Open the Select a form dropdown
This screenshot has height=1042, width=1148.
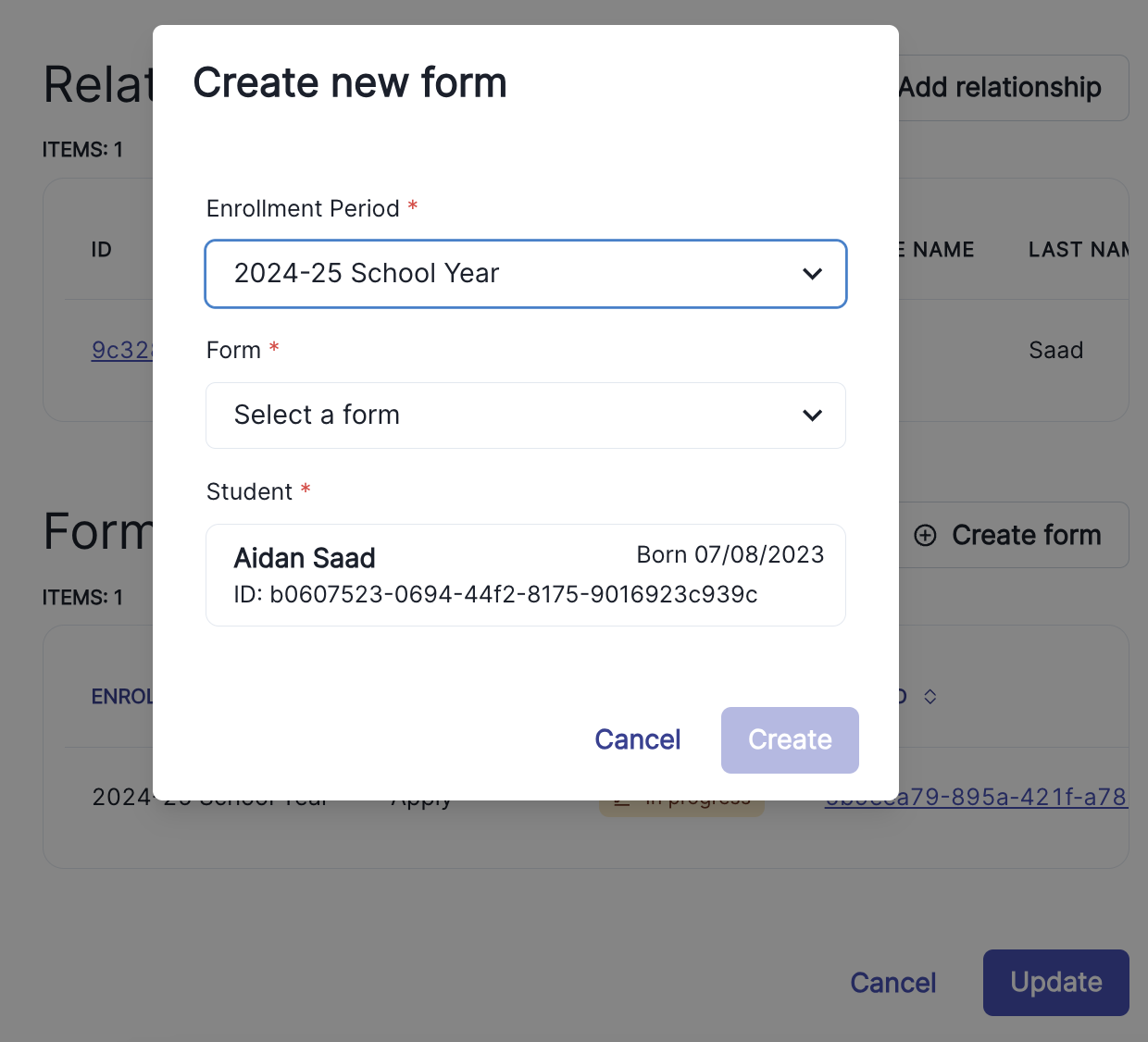[526, 416]
